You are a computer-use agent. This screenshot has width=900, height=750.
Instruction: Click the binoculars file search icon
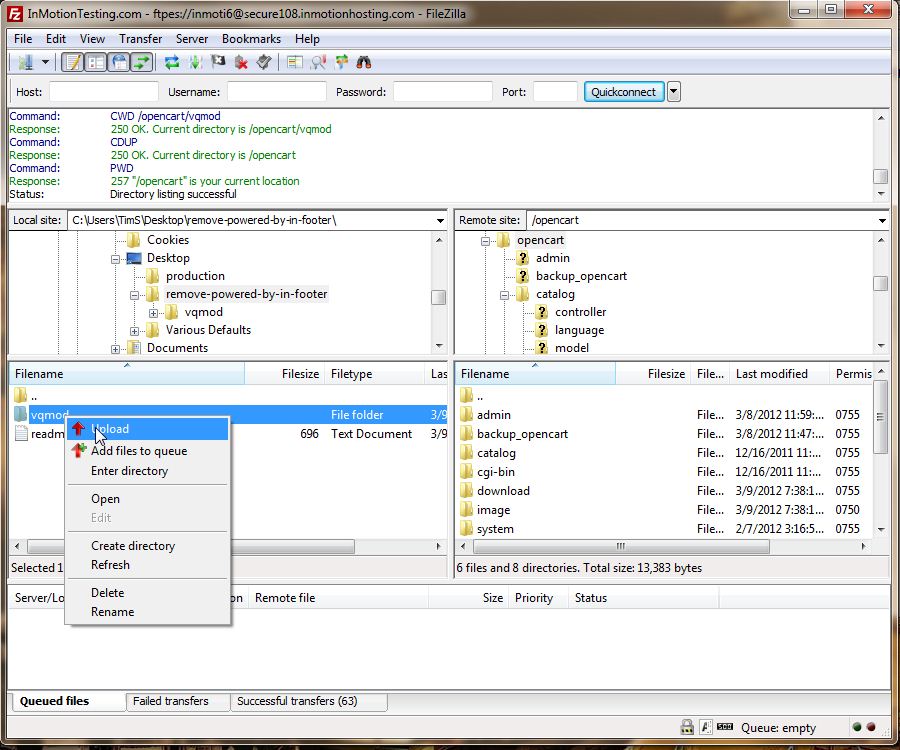pyautogui.click(x=364, y=62)
